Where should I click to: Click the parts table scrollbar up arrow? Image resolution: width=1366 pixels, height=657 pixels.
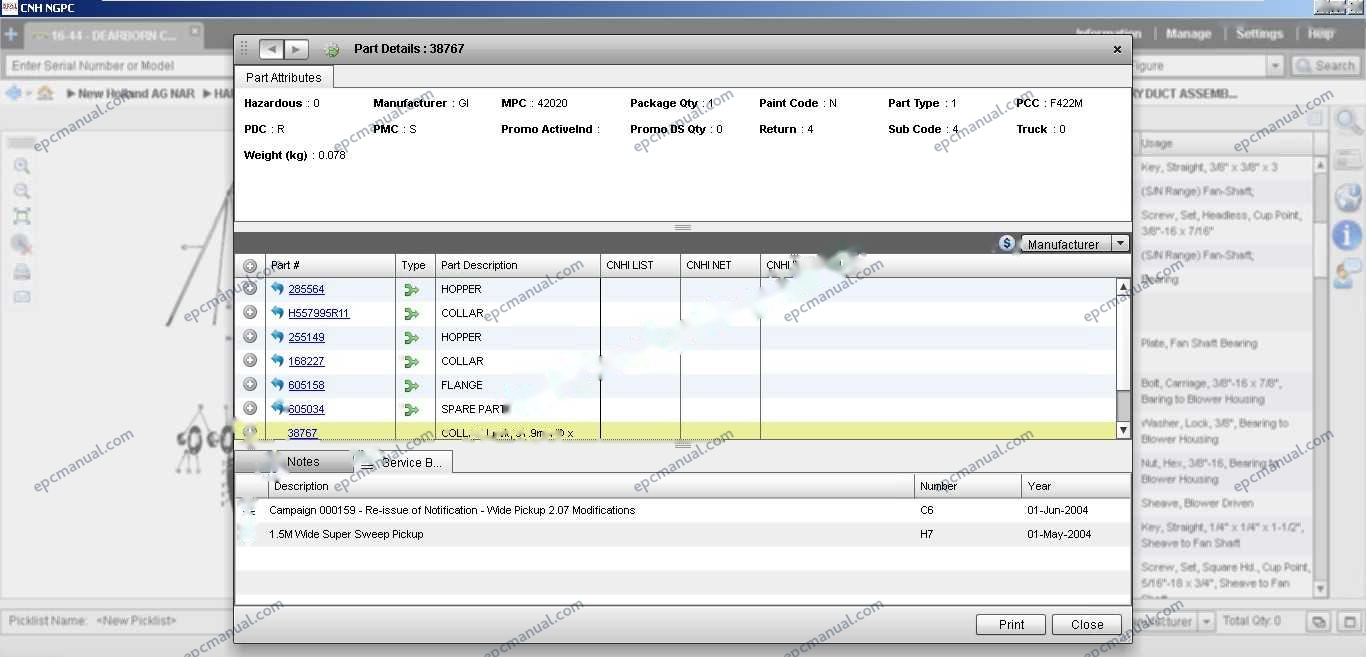[x=1123, y=288]
